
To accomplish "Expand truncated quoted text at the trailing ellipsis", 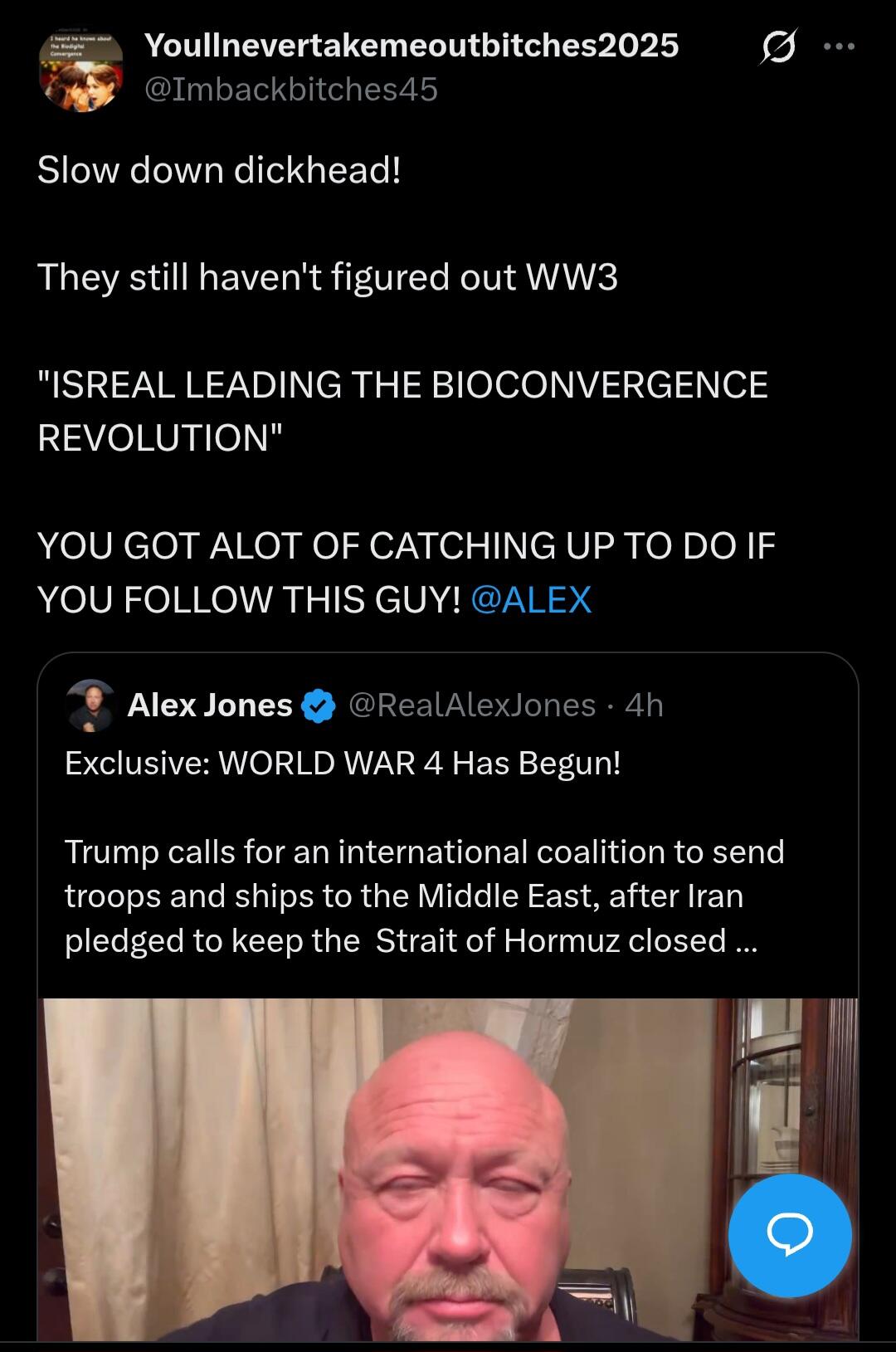I will pos(746,941).
